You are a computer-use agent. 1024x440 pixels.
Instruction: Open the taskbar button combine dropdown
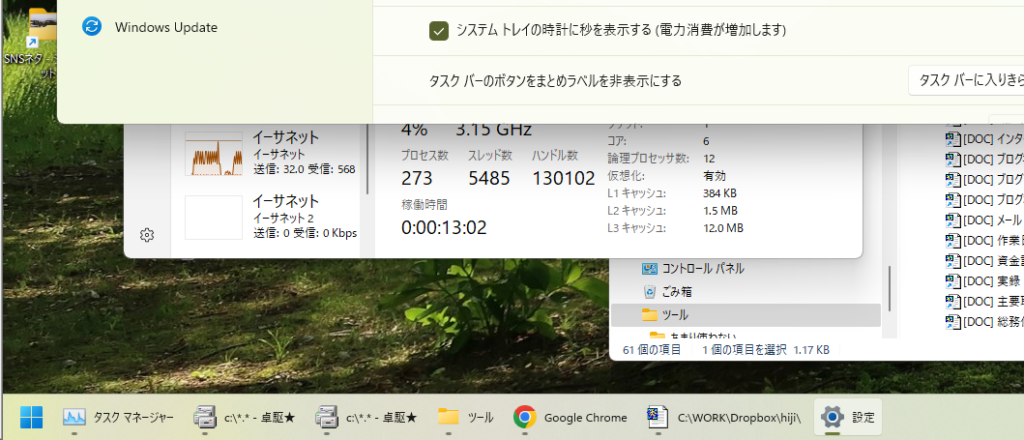[x=965, y=80]
